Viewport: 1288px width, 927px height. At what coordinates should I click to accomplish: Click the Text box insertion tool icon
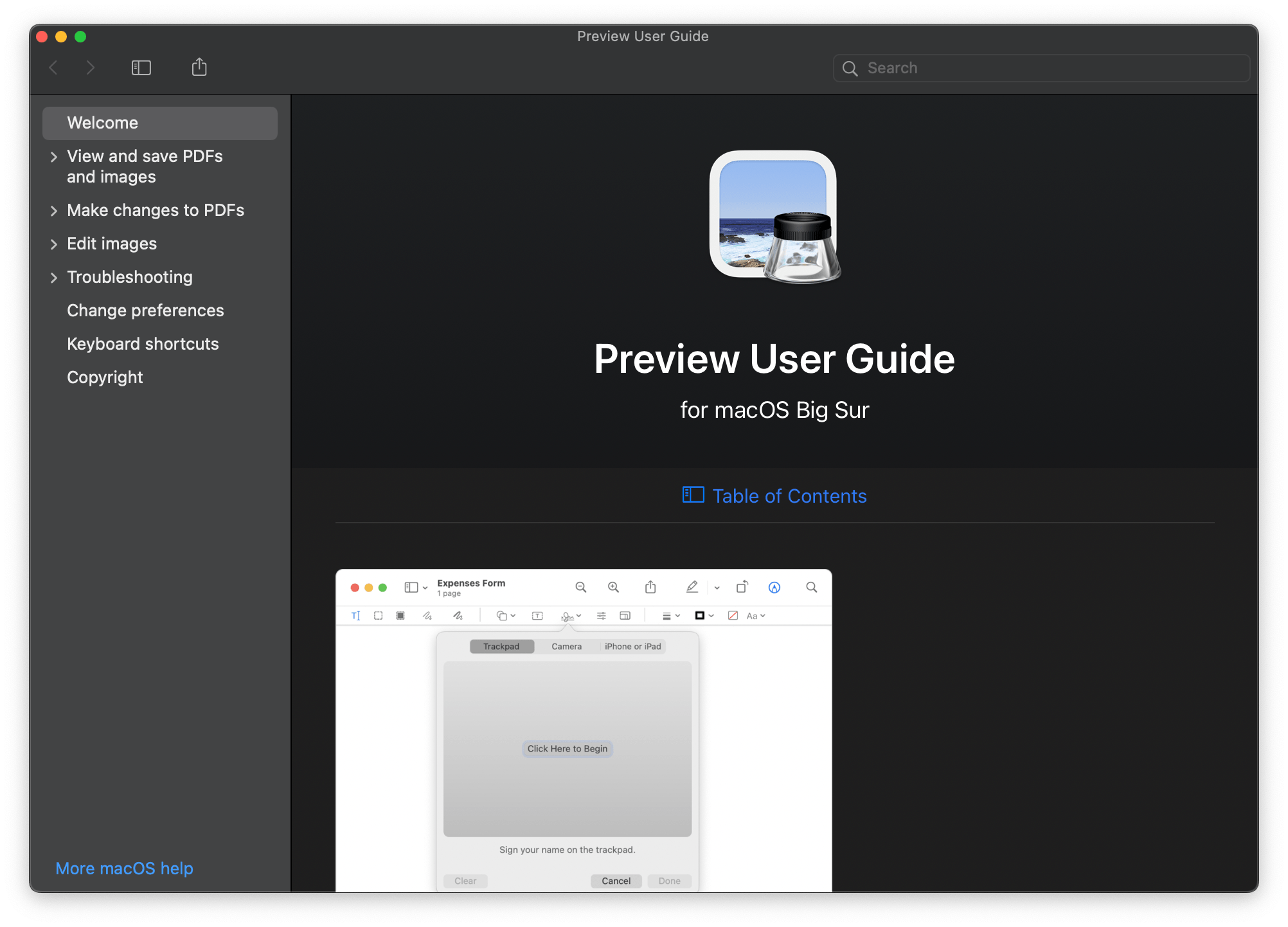tap(538, 616)
